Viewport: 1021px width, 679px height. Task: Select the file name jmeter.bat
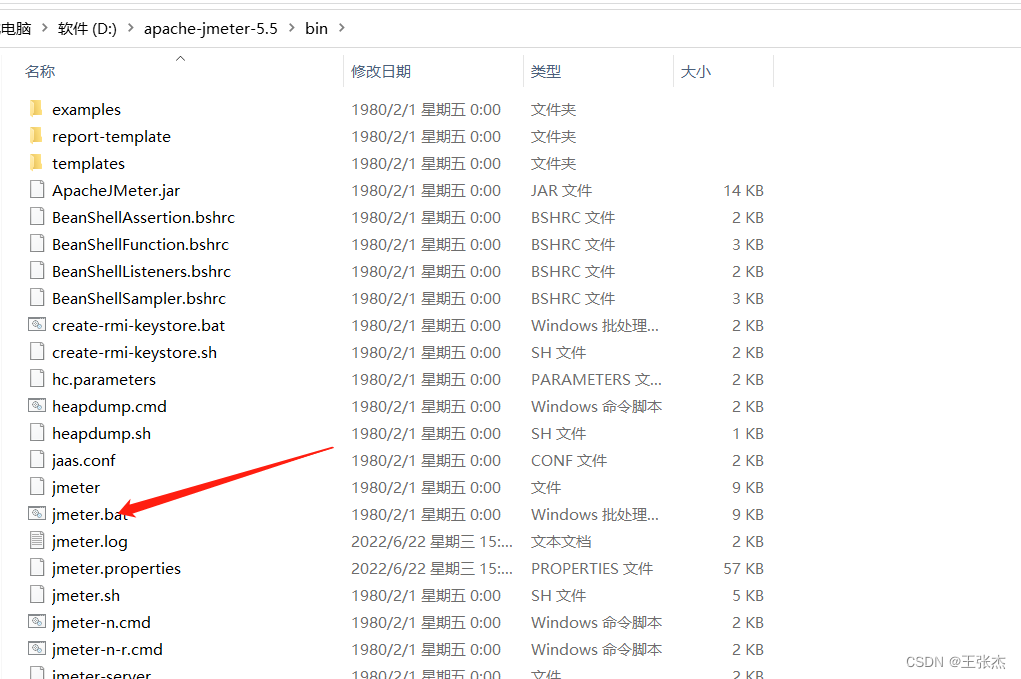(90, 514)
